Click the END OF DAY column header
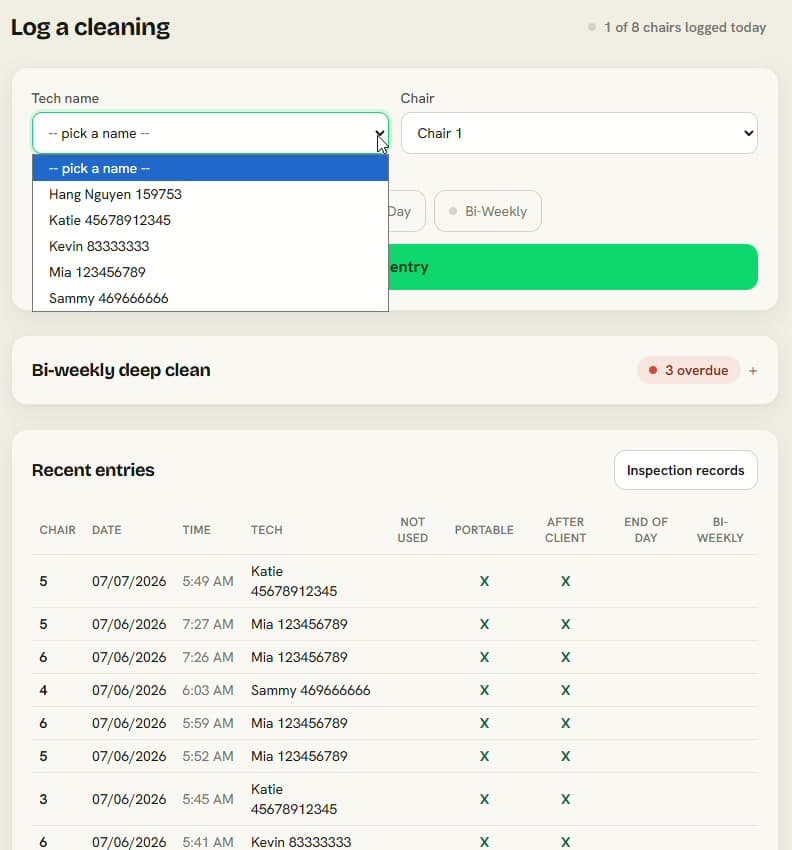The height and width of the screenshot is (850, 792). (646, 530)
